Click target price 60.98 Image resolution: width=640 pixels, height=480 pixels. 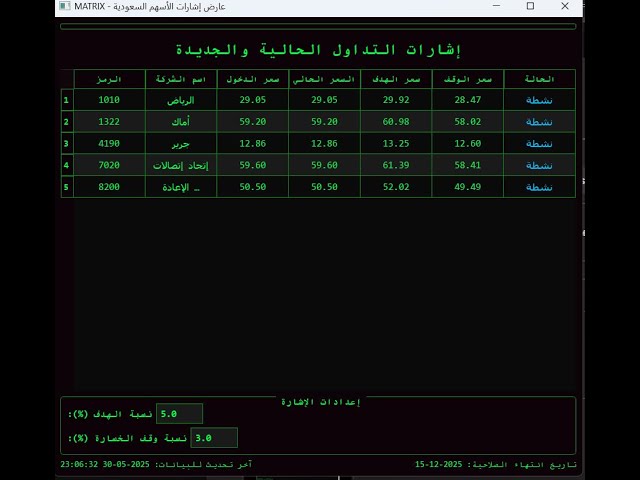pyautogui.click(x=396, y=122)
